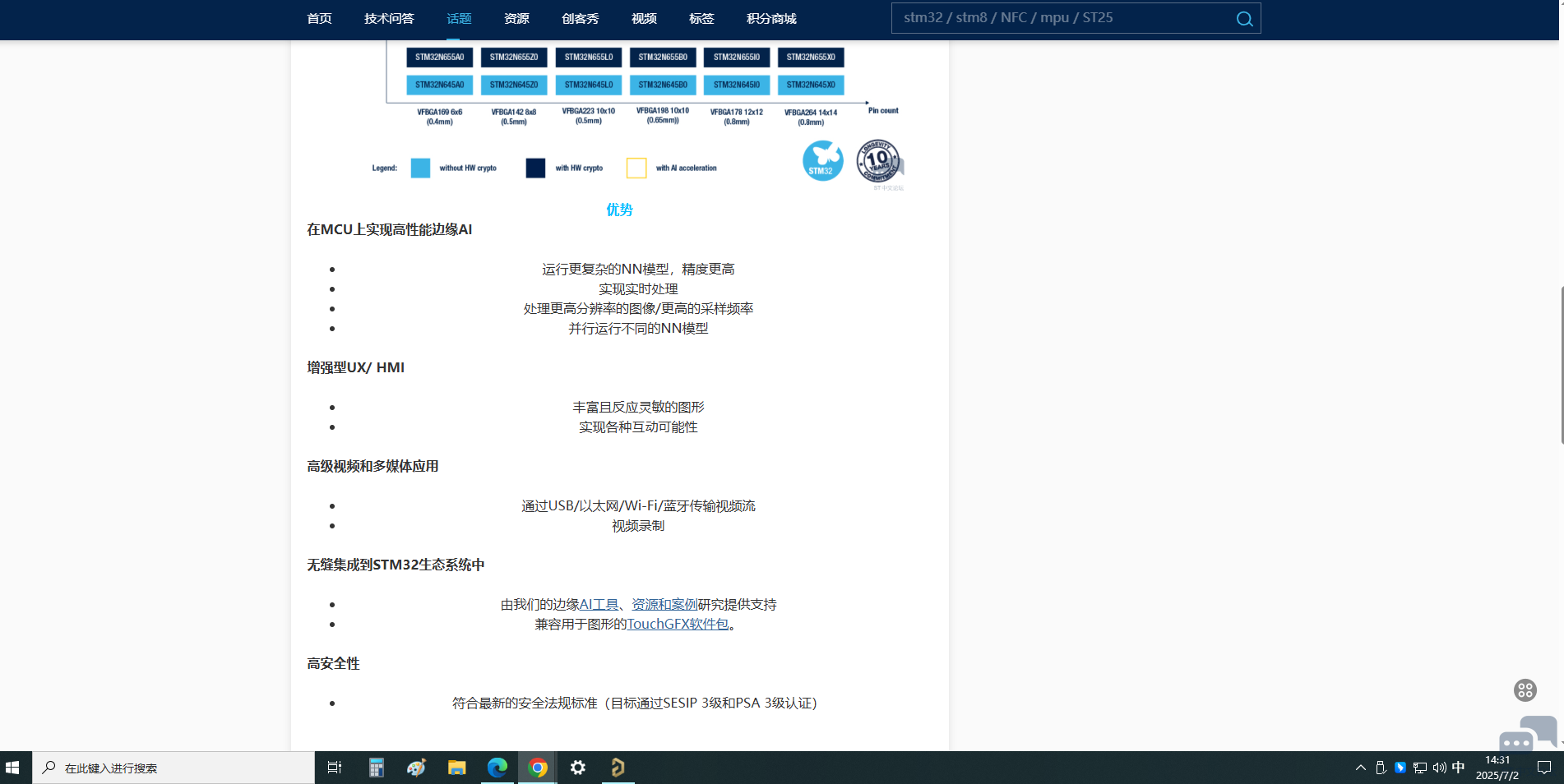1564x784 pixels.
Task: Open File Explorer from the taskbar
Action: (456, 768)
